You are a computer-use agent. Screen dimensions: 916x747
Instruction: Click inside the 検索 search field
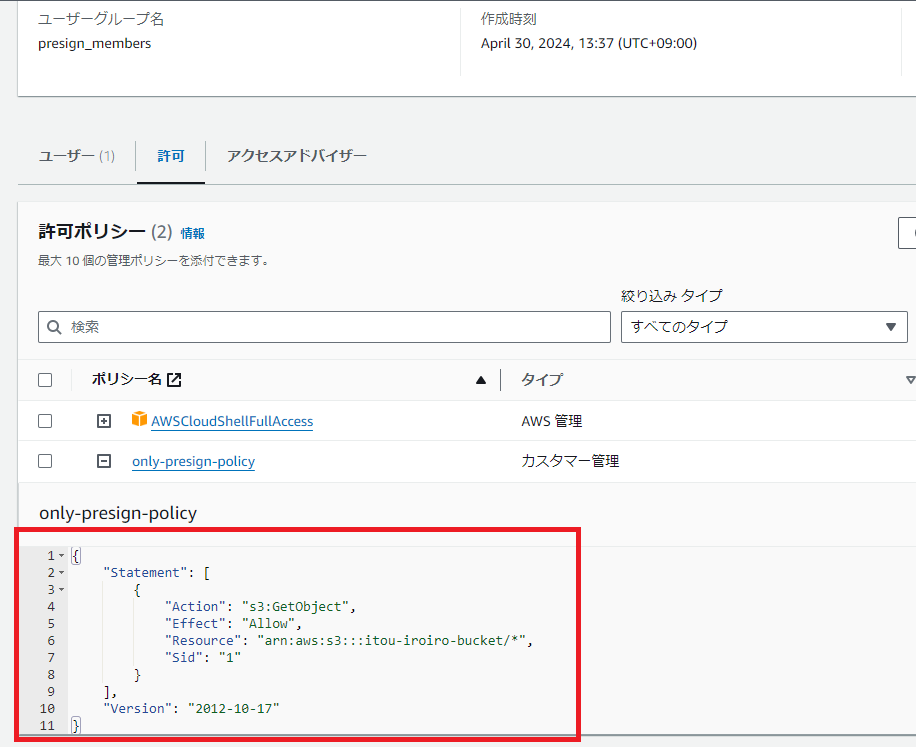(x=300, y=326)
